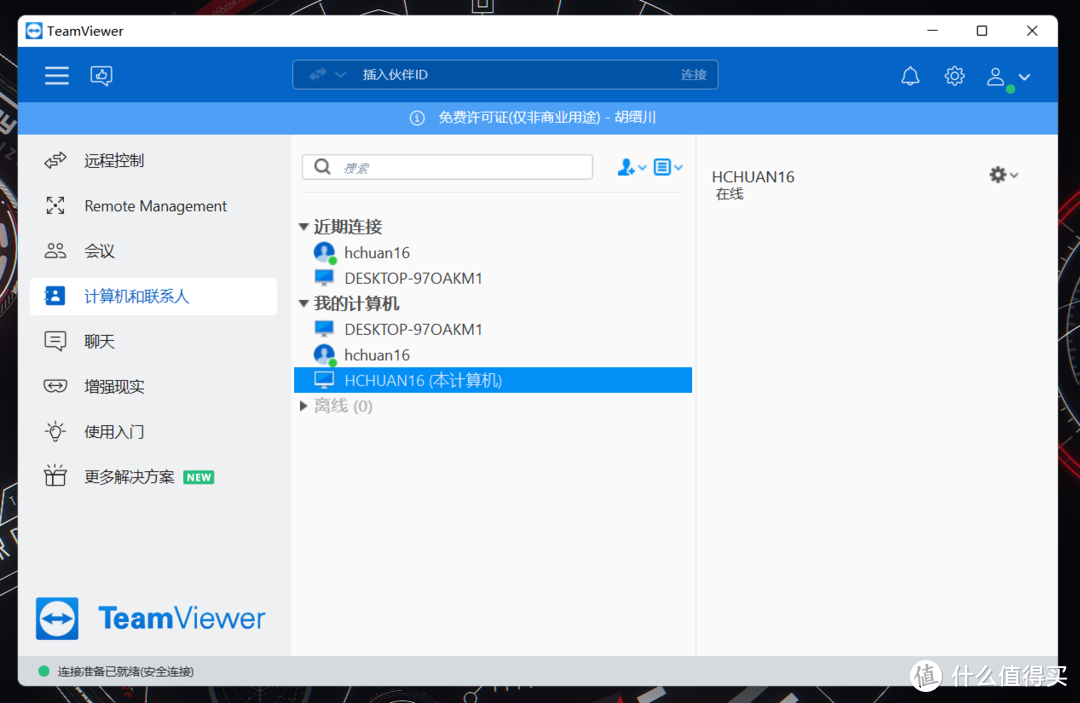Open the hamburger menu
Screen dimensions: 1080x703
tap(56, 75)
